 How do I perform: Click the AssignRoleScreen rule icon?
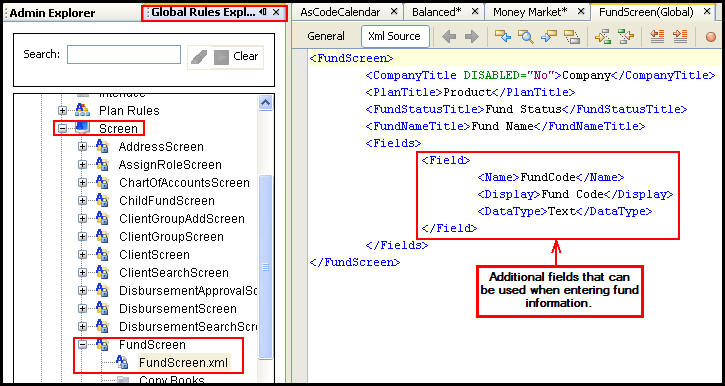[102, 165]
